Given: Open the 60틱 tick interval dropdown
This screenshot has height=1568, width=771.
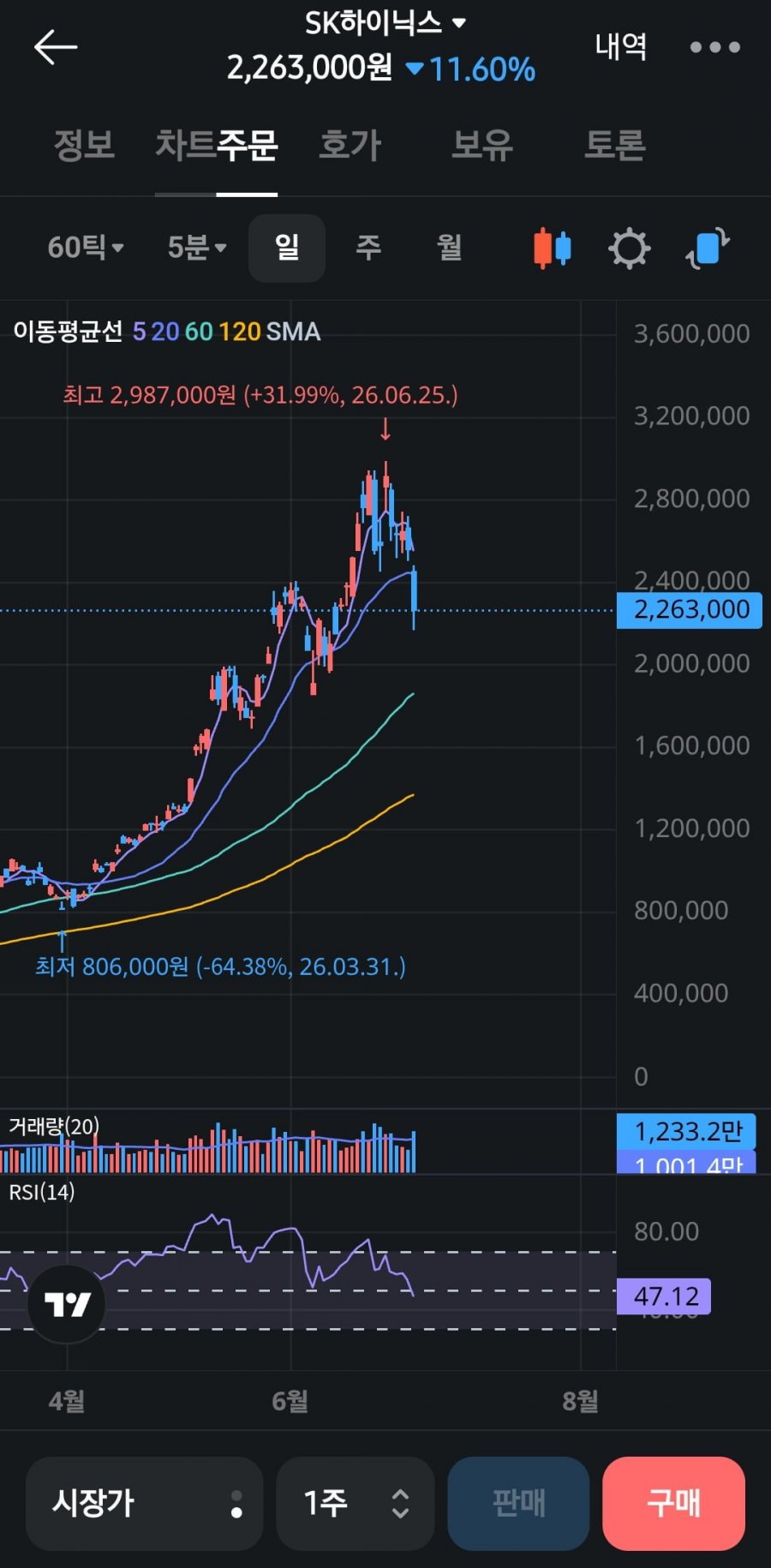Looking at the screenshot, I should coord(86,248).
